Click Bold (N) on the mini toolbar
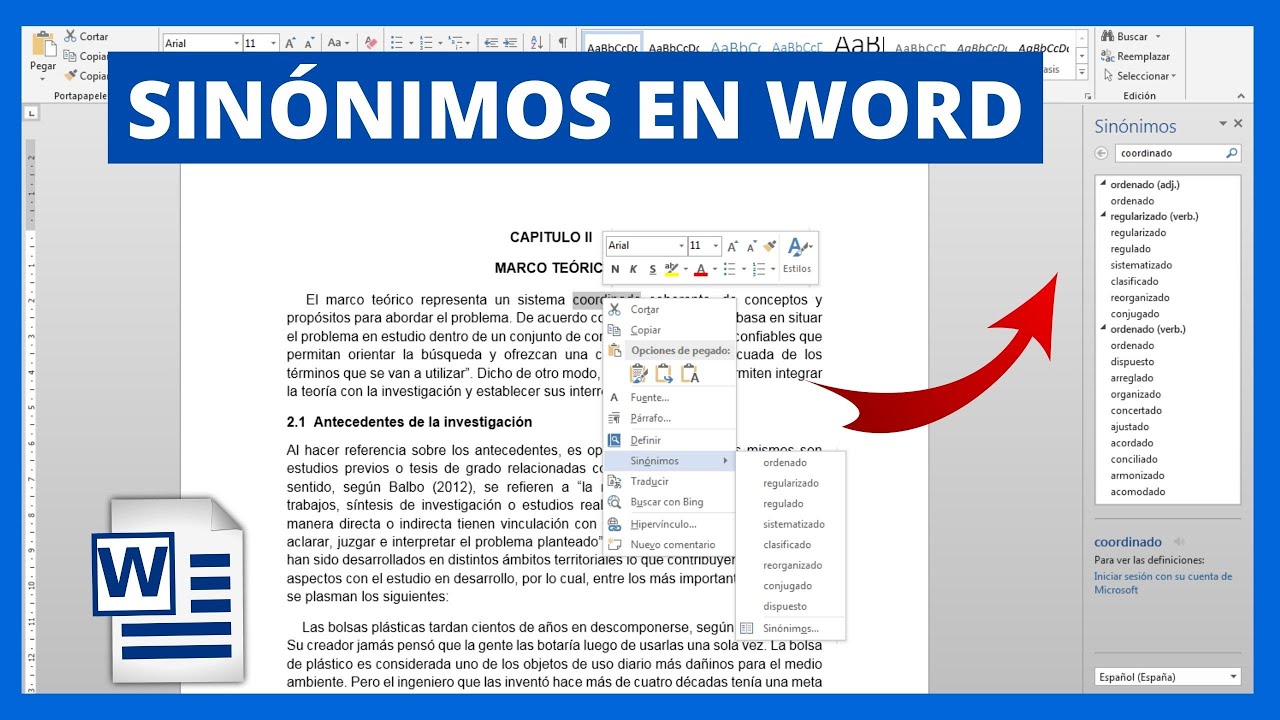The width and height of the screenshot is (1280, 720). (615, 269)
